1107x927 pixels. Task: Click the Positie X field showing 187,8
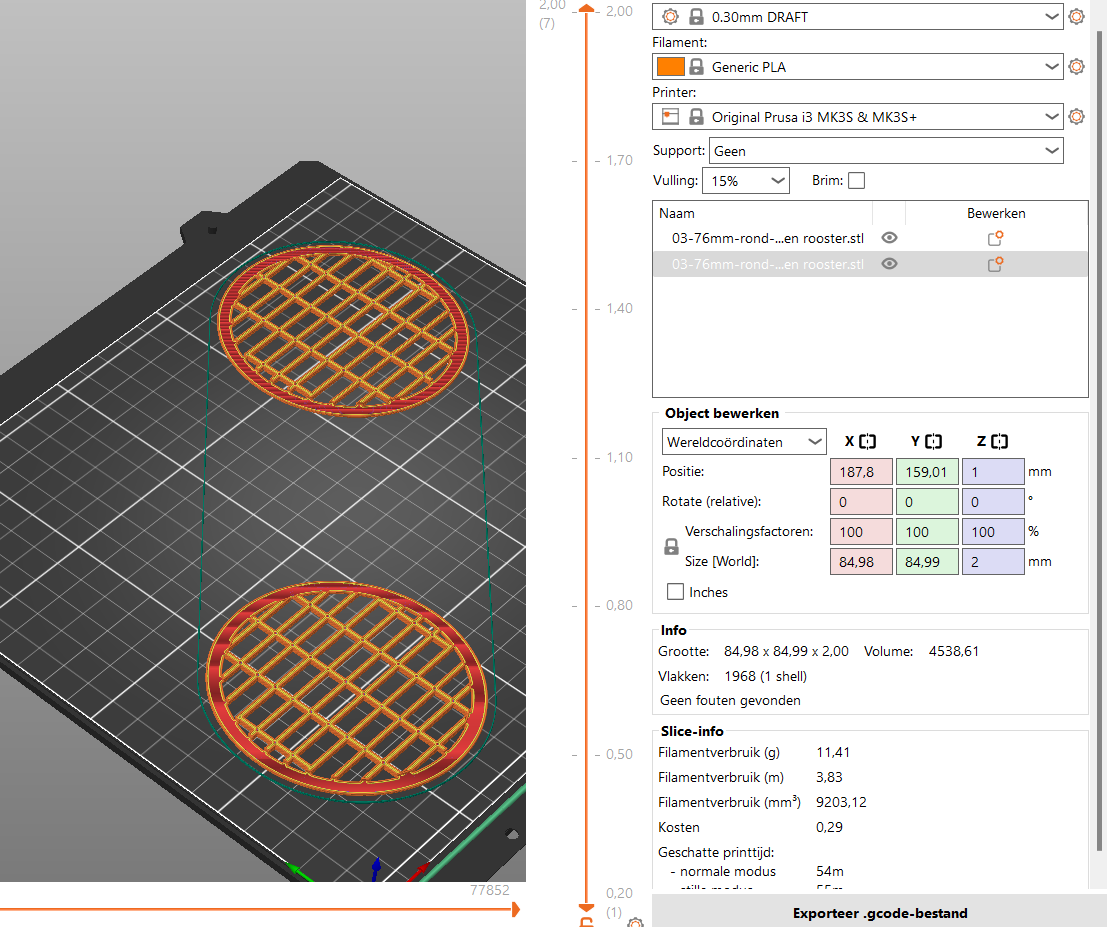(860, 472)
